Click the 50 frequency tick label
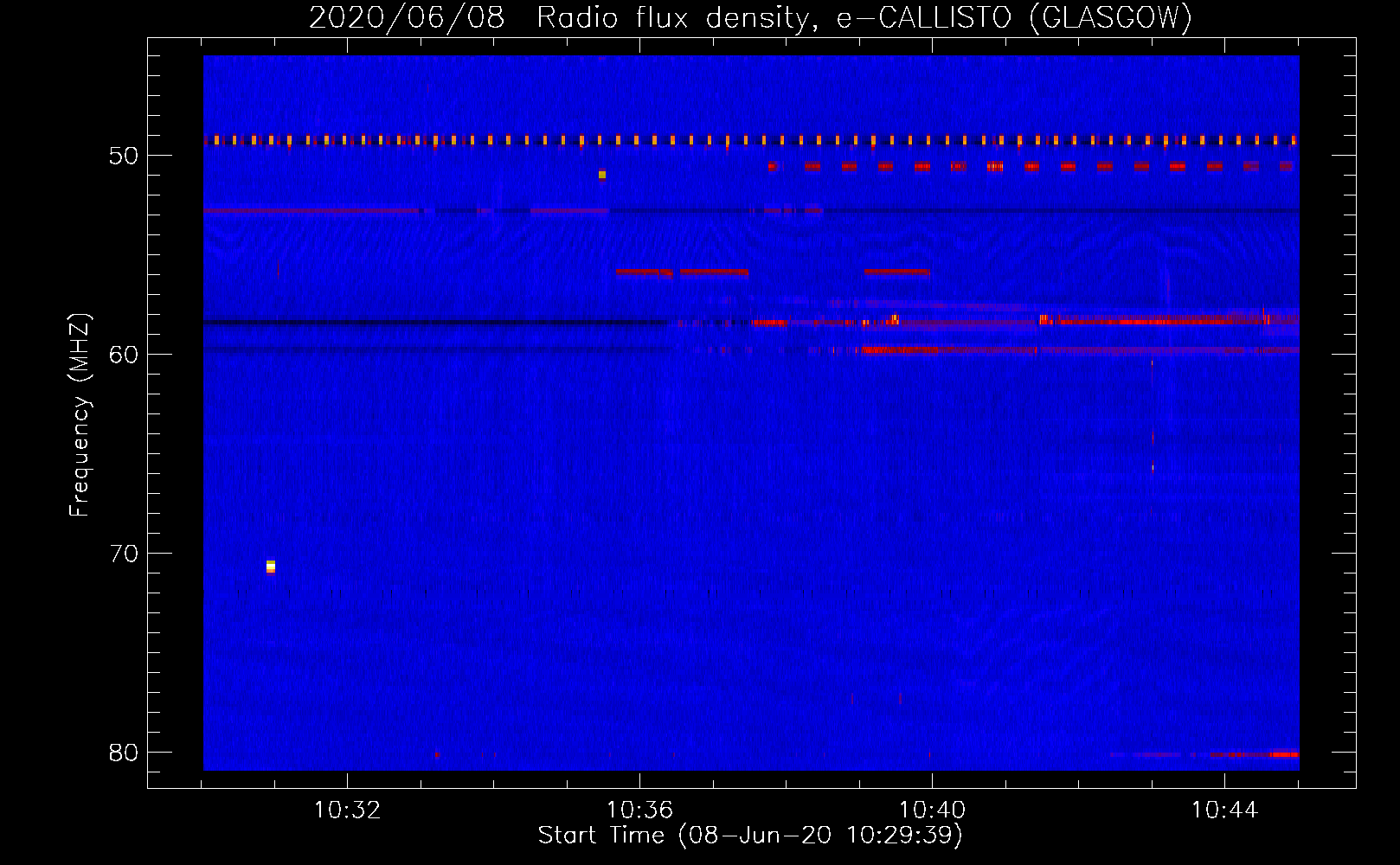The height and width of the screenshot is (865, 1400). pyautogui.click(x=124, y=156)
